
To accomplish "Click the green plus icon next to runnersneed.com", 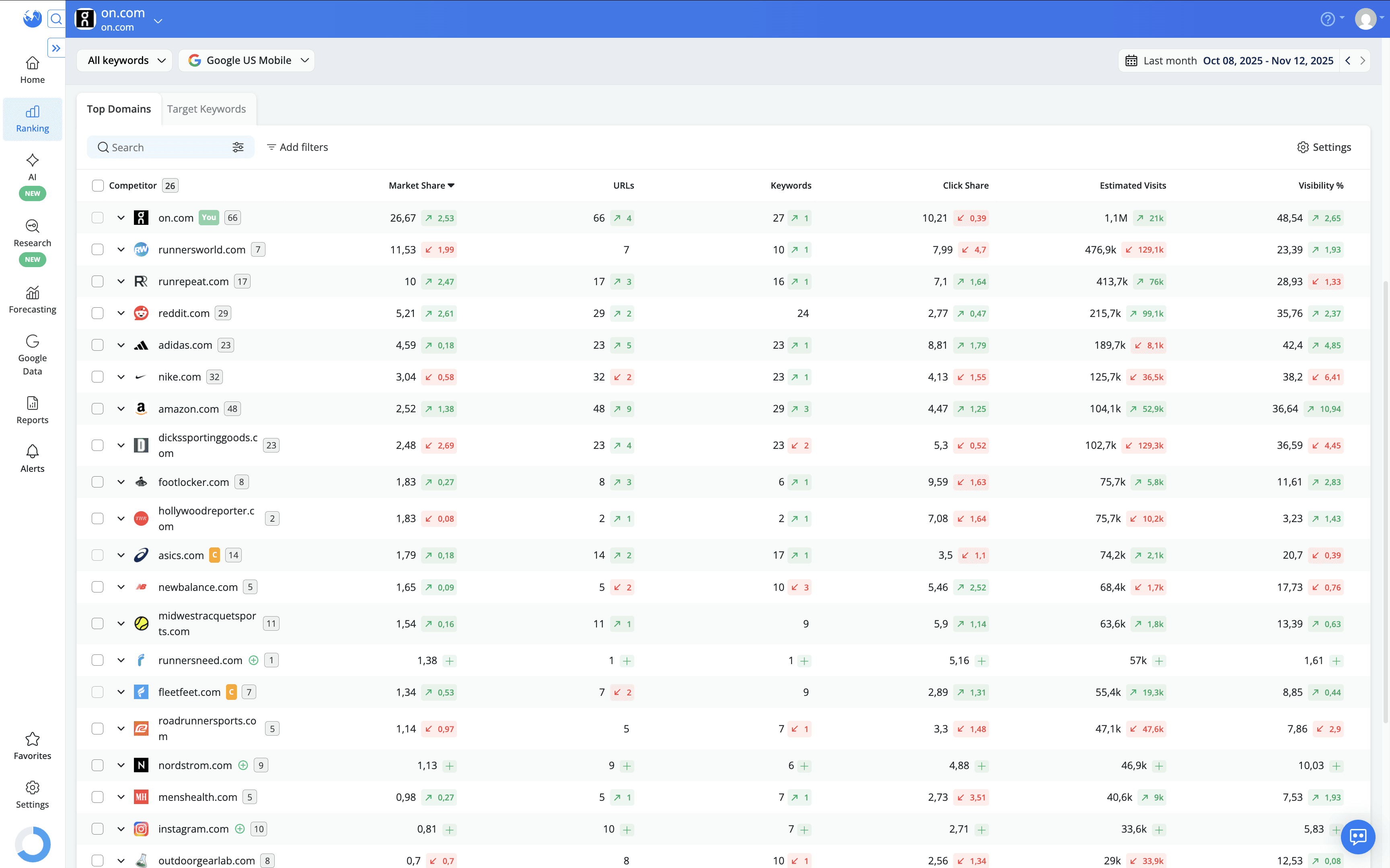I will [x=253, y=660].
